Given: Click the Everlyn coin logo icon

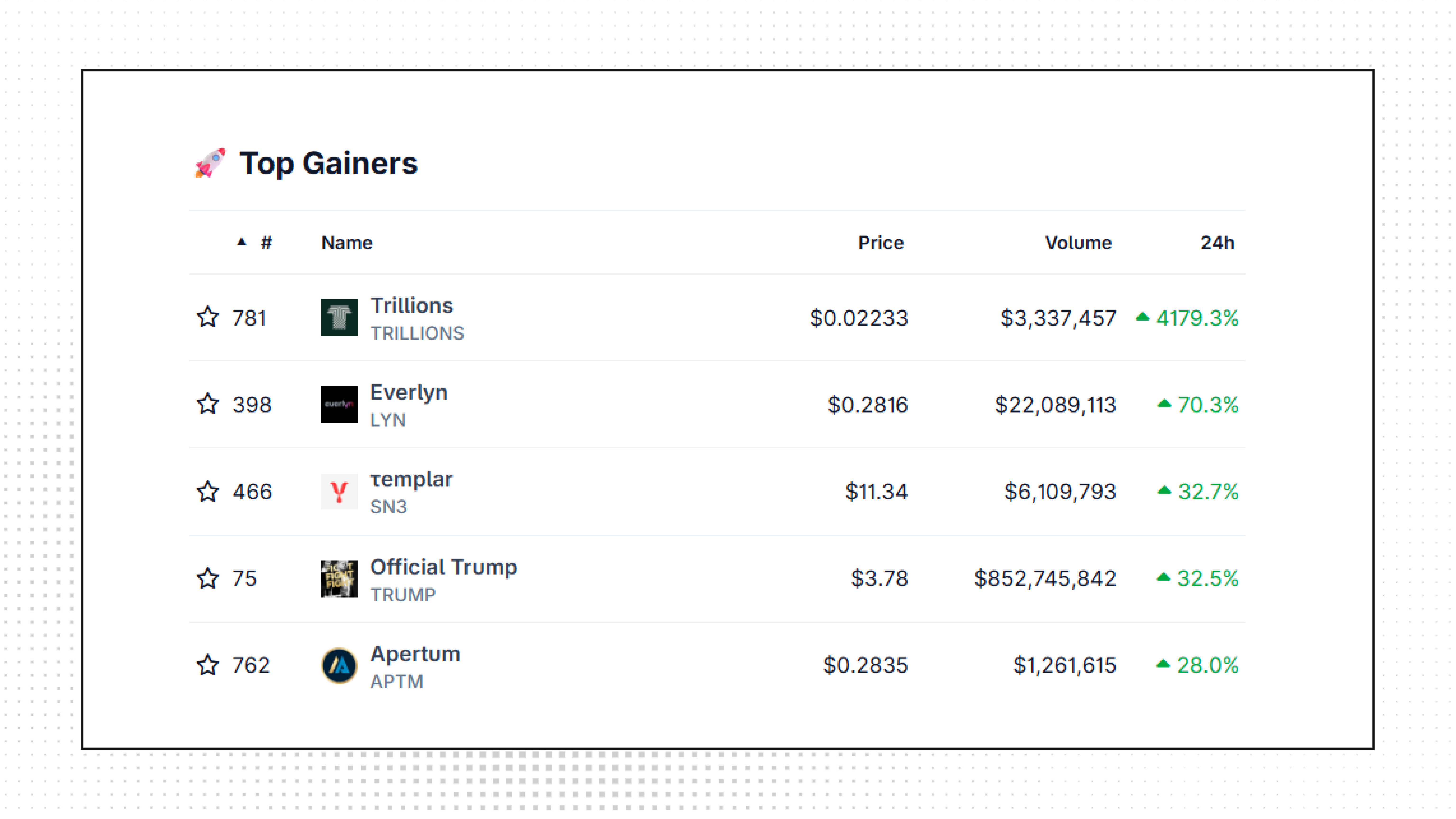Looking at the screenshot, I should pos(339,404).
